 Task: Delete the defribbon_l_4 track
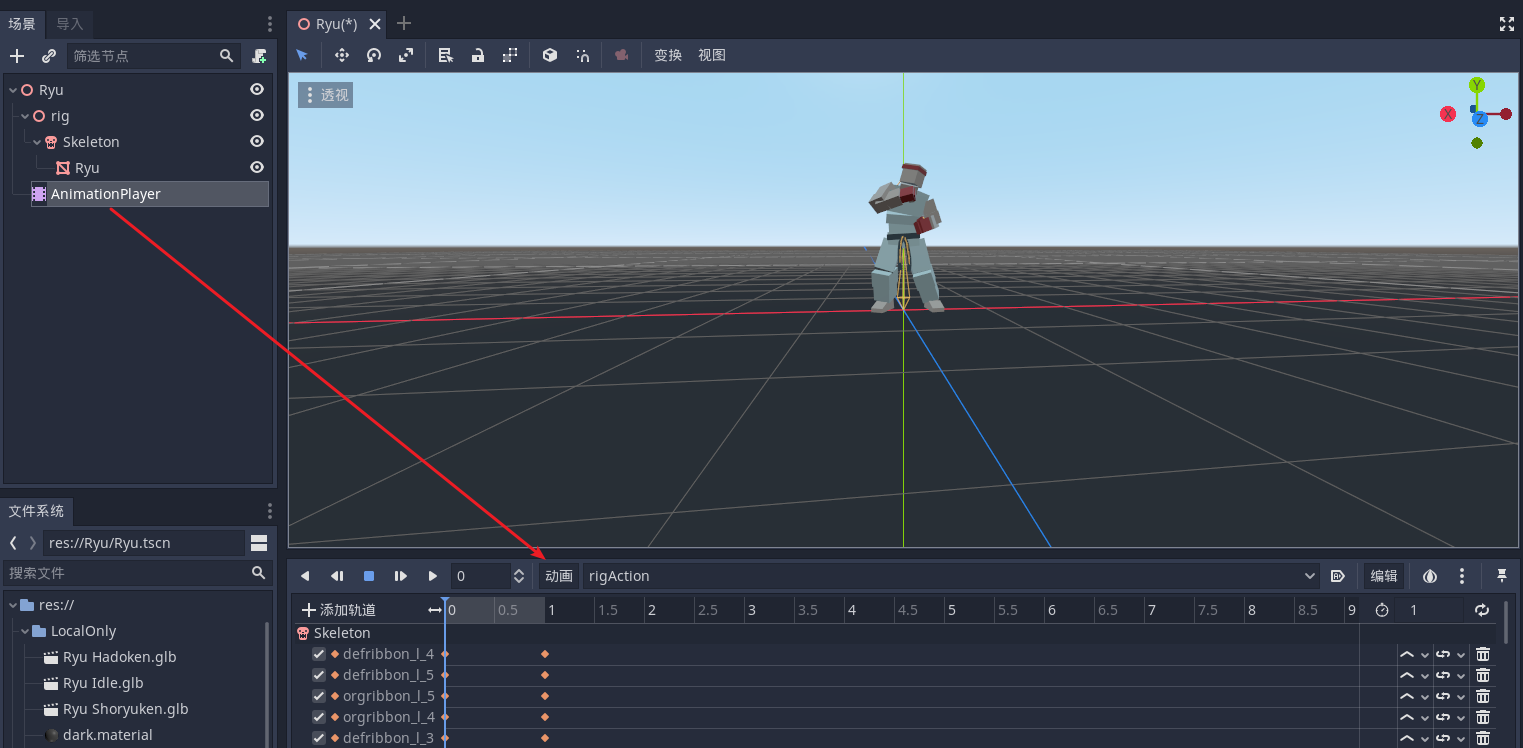click(1483, 654)
